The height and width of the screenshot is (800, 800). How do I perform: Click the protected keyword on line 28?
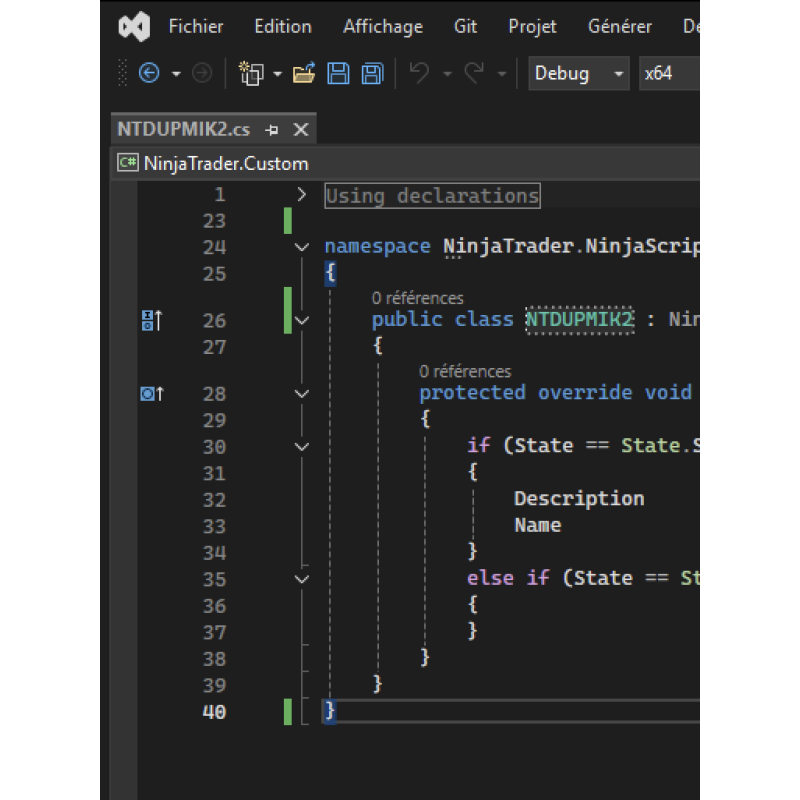coord(472,393)
